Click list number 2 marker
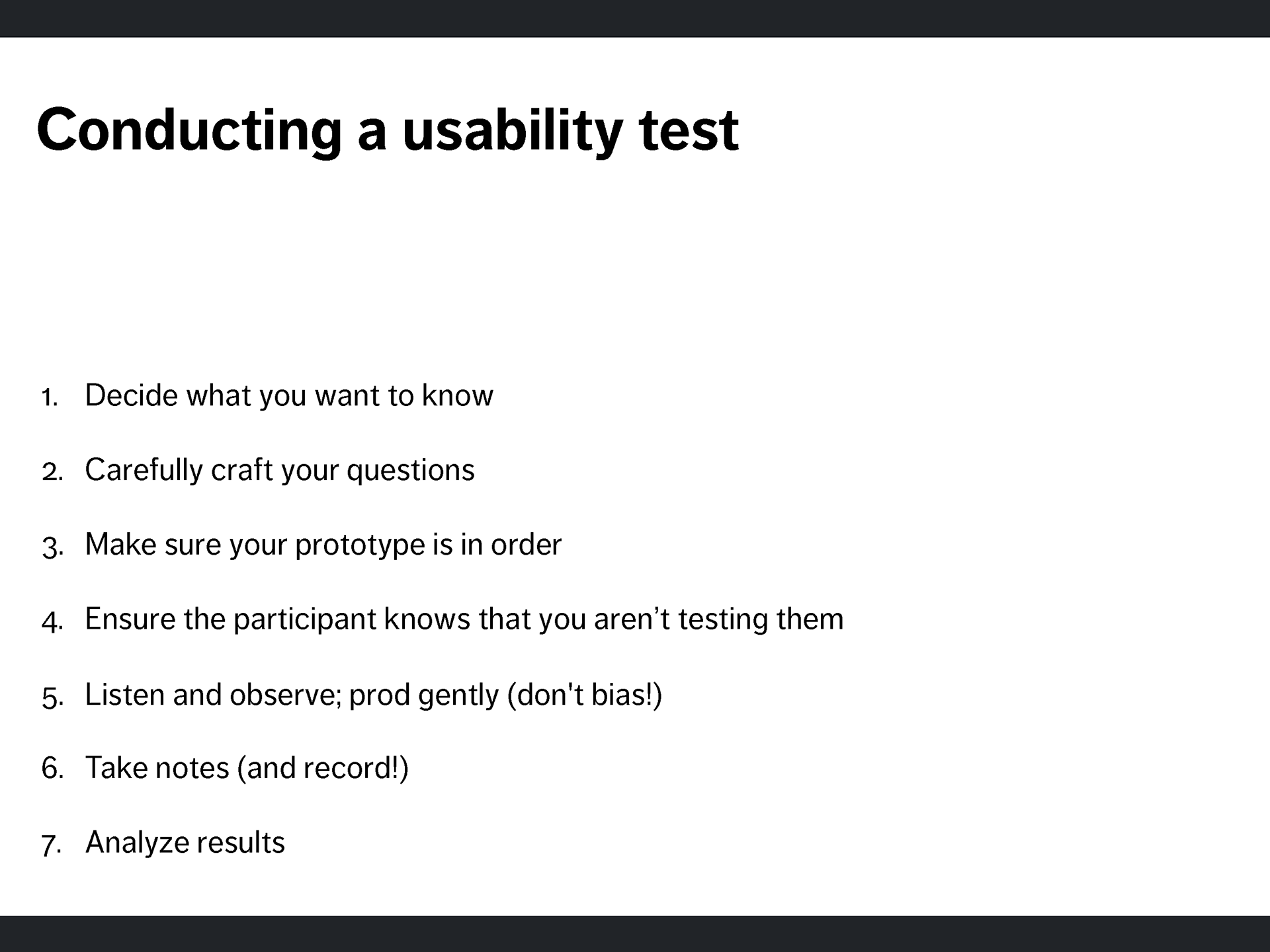Screen dimensions: 1270x952 tap(52, 472)
